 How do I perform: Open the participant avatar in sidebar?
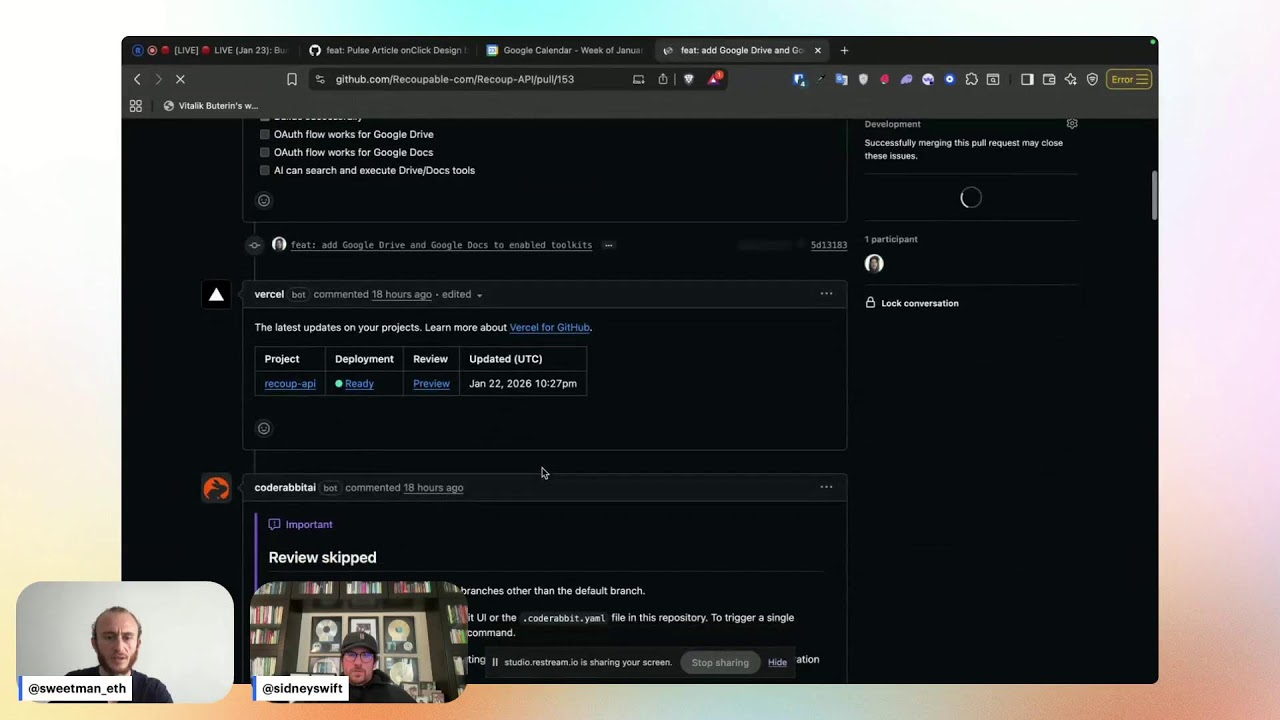click(x=874, y=264)
